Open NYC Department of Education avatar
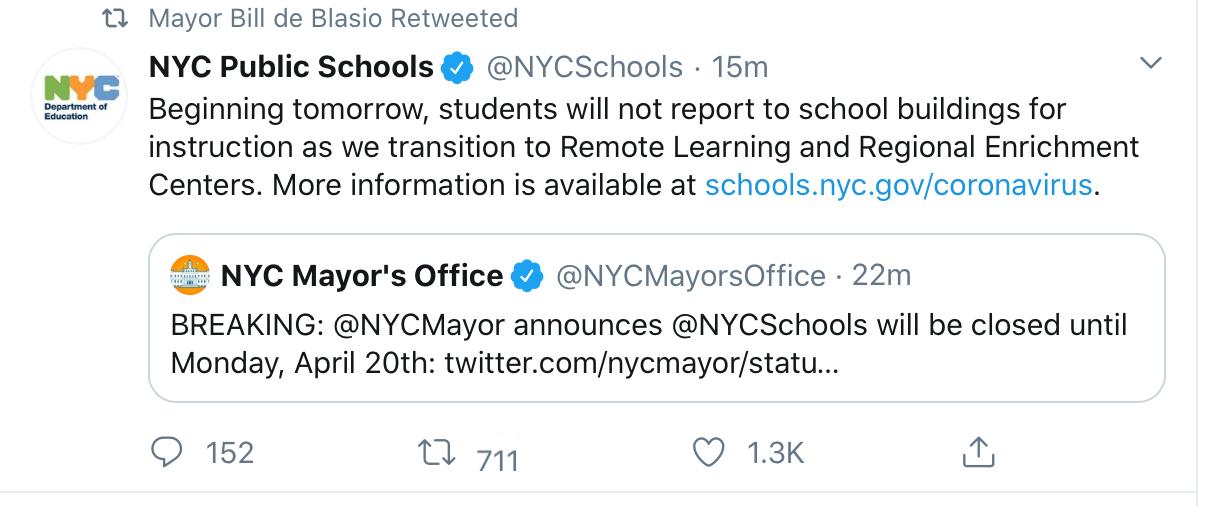The image size is (1218, 506). 81,96
